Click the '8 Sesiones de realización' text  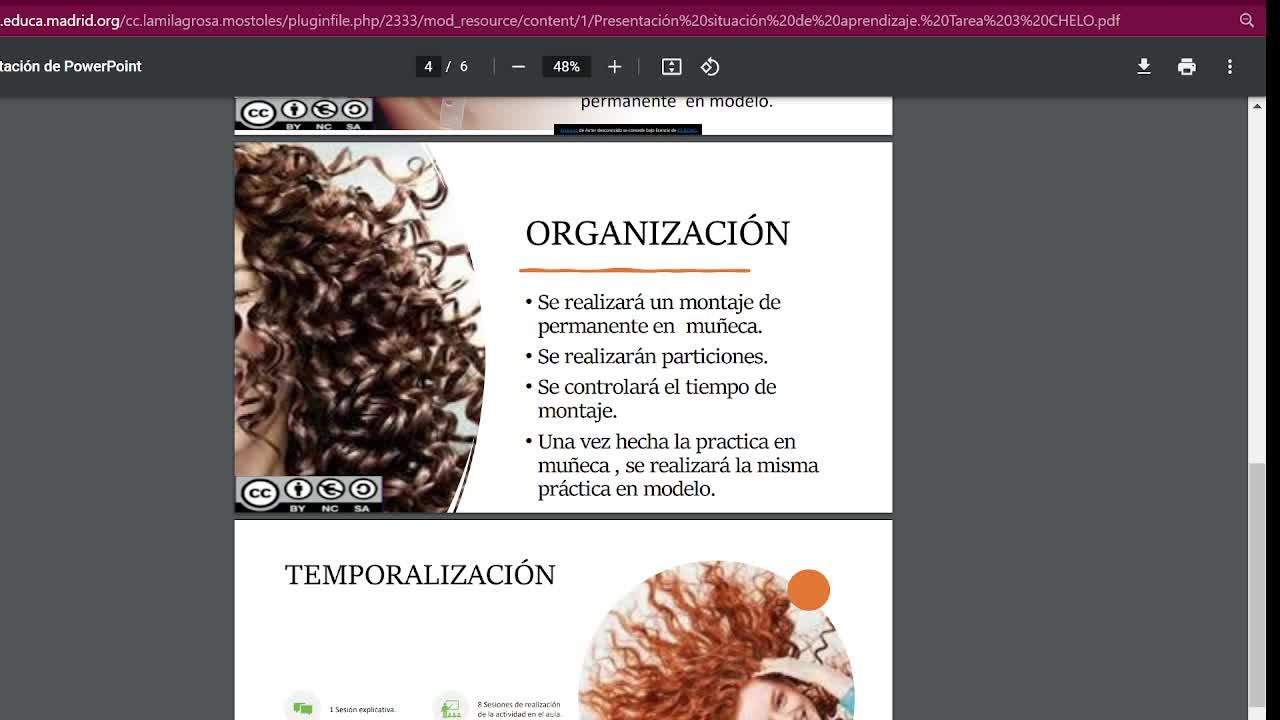[x=519, y=709]
